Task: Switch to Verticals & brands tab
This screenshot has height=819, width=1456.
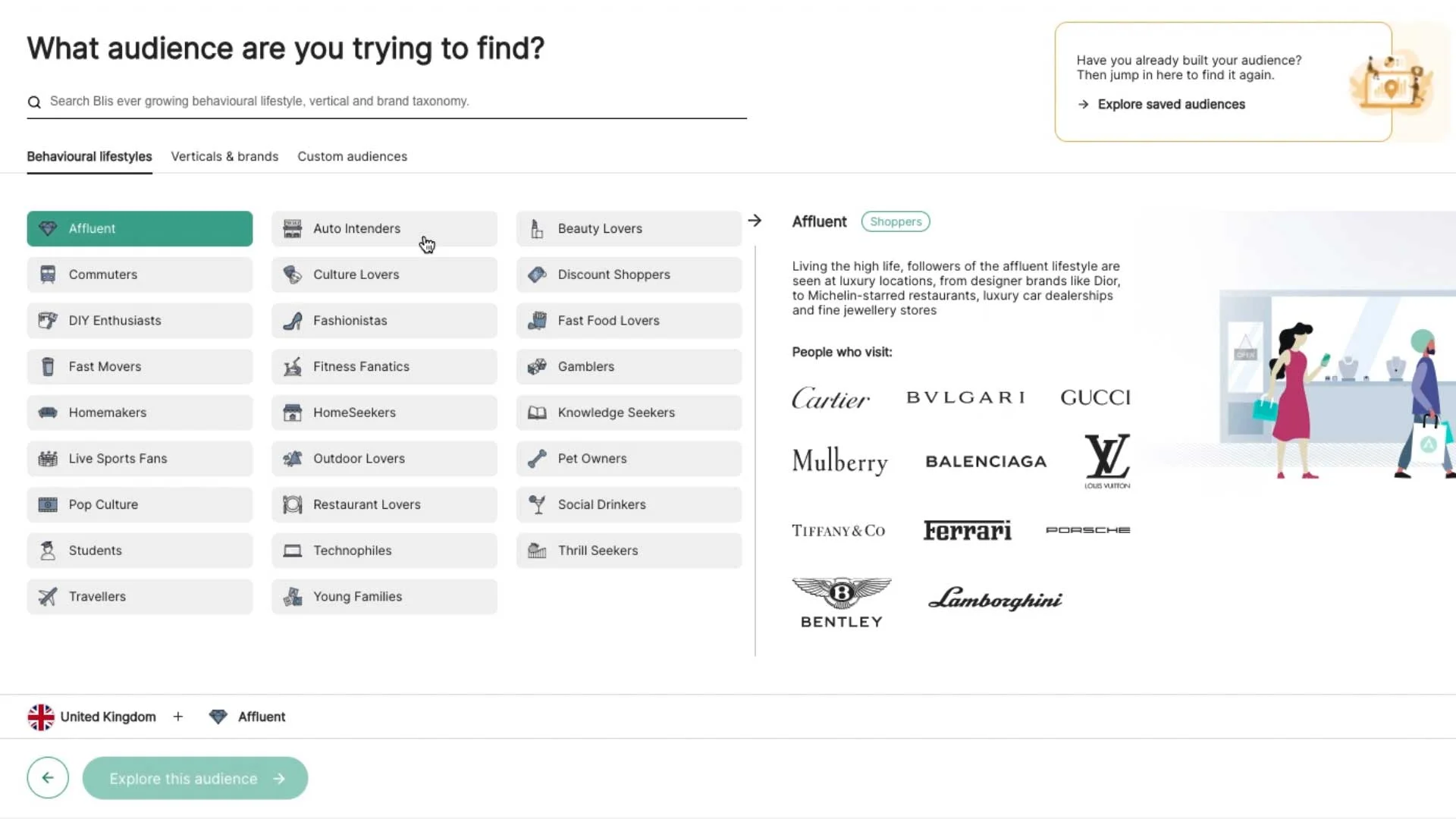Action: (224, 156)
